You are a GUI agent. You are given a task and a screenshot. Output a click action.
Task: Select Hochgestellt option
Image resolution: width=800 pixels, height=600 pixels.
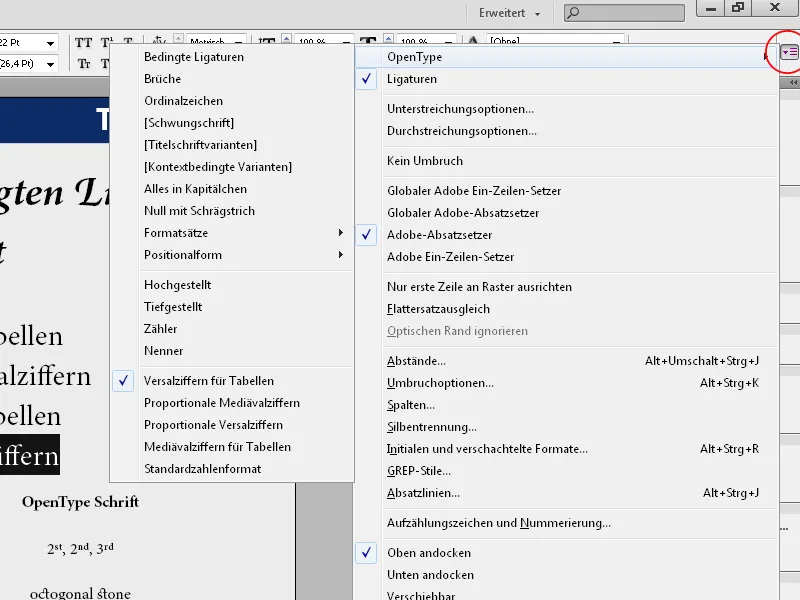point(232,285)
